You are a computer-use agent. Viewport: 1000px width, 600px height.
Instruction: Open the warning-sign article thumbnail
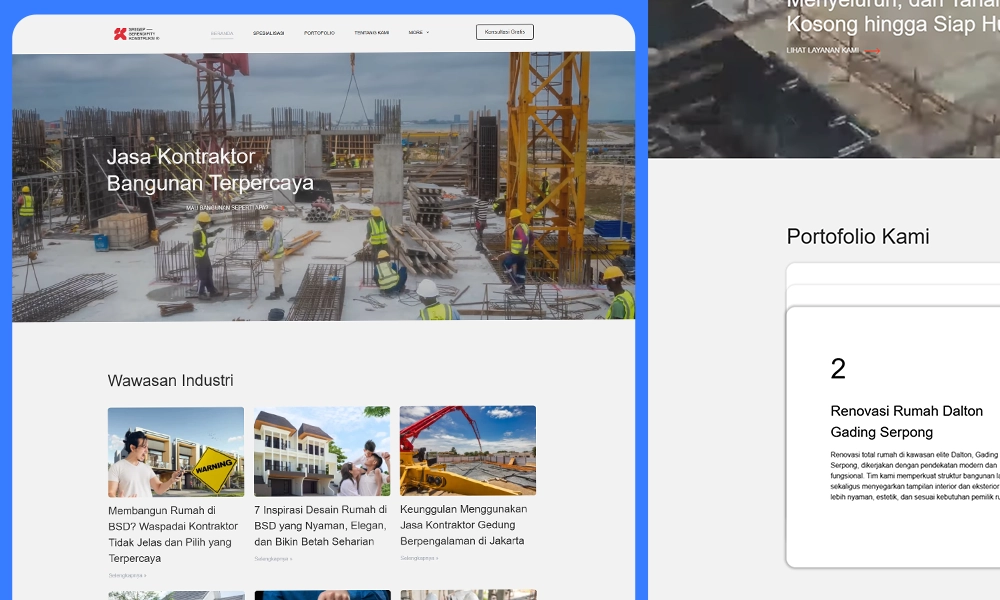[x=176, y=451]
